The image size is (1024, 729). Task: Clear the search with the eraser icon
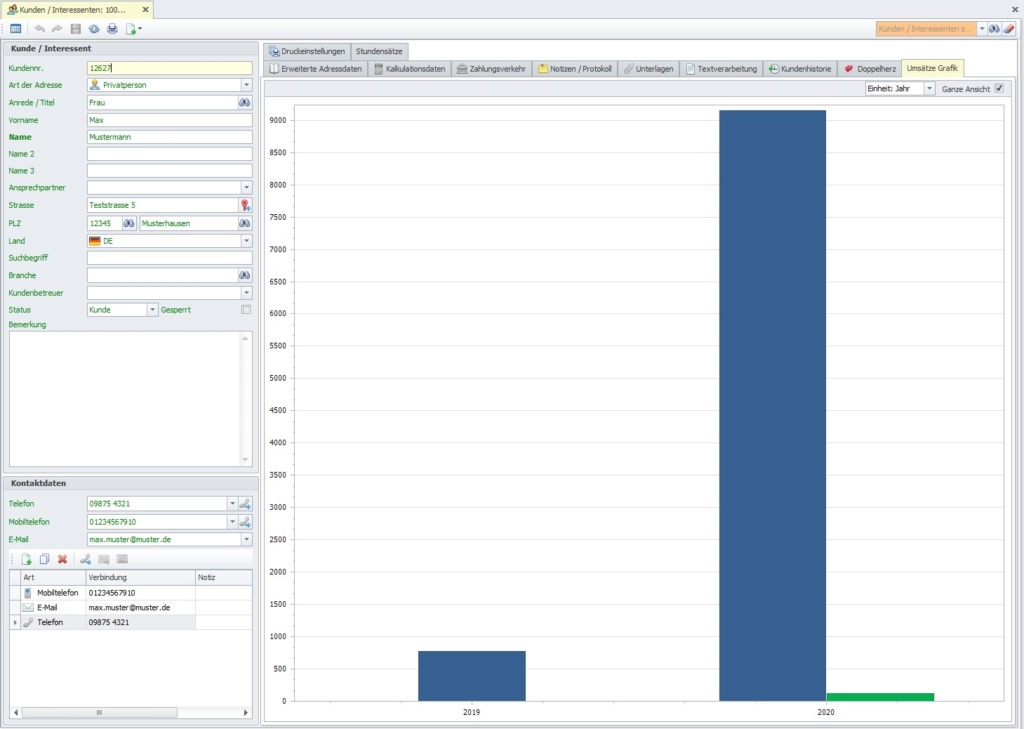coord(1009,29)
